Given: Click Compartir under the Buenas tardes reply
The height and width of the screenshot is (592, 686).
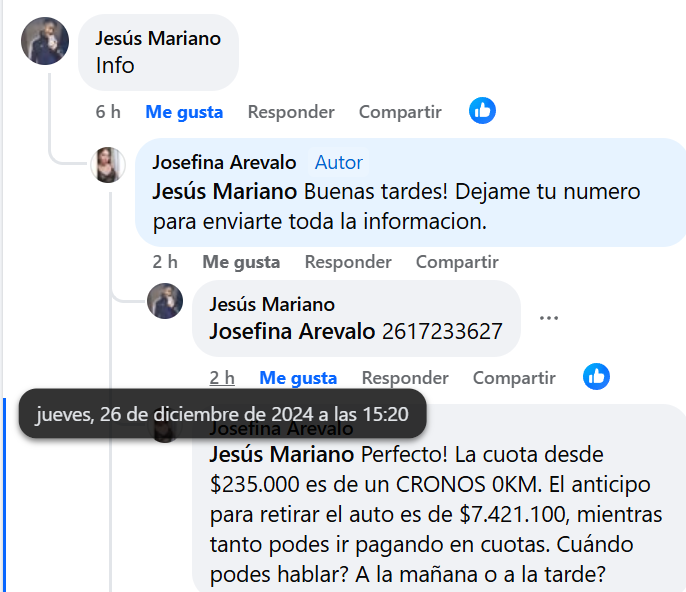Looking at the screenshot, I should pos(457,262).
